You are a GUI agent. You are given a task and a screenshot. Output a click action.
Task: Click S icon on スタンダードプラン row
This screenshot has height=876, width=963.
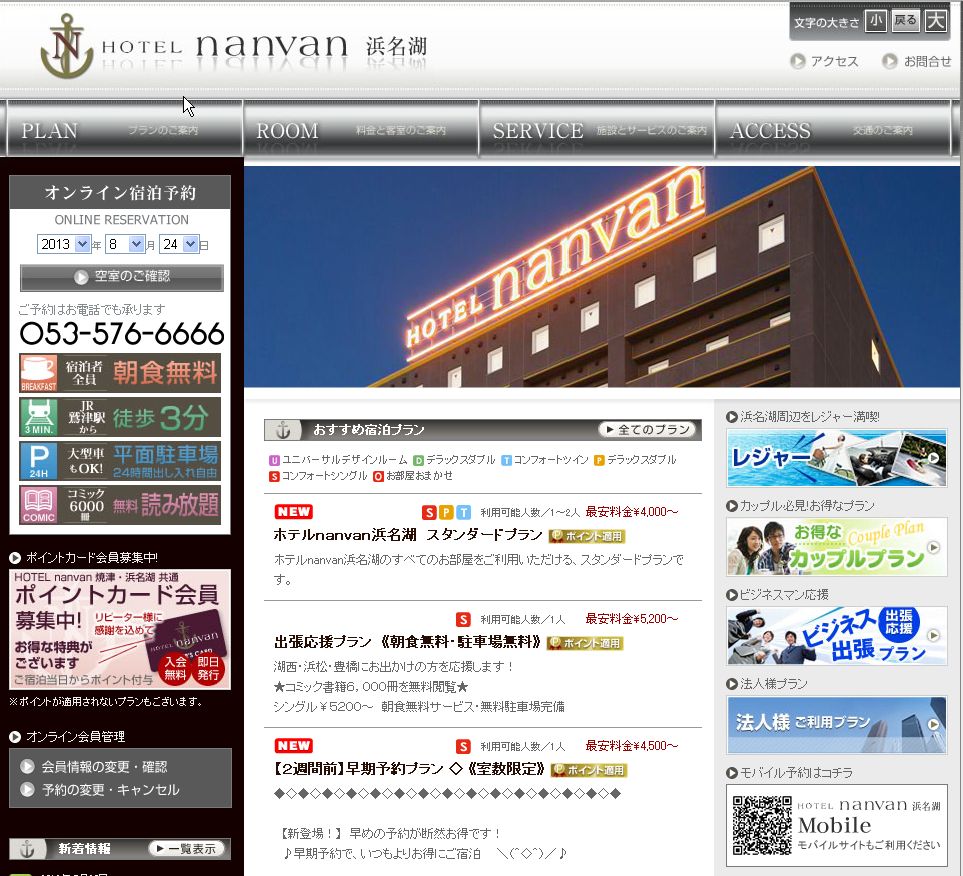429,512
